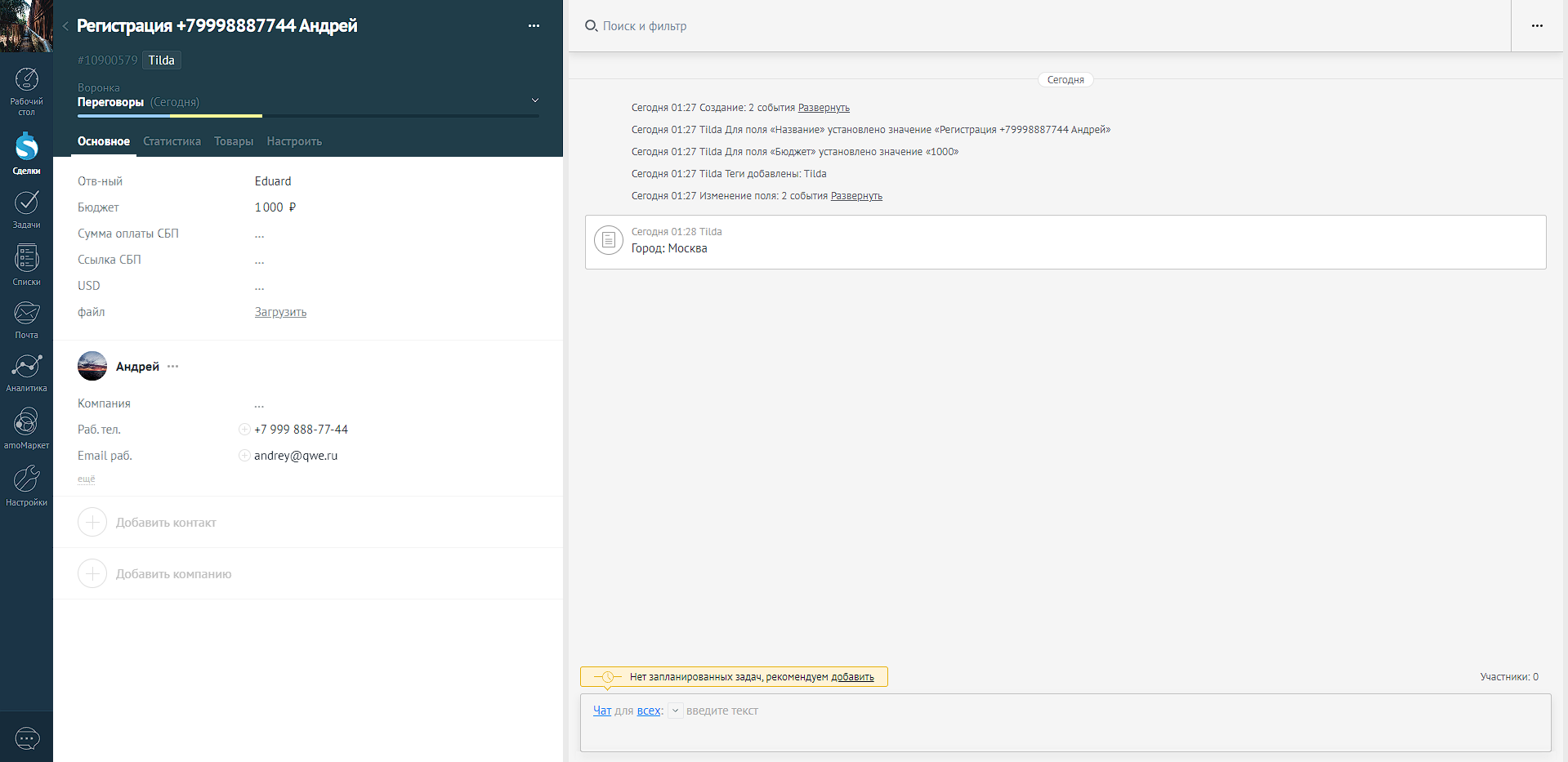Click the pipeline stage progress bar
Image resolution: width=1568 pixels, height=762 pixels.
pyautogui.click(x=308, y=116)
